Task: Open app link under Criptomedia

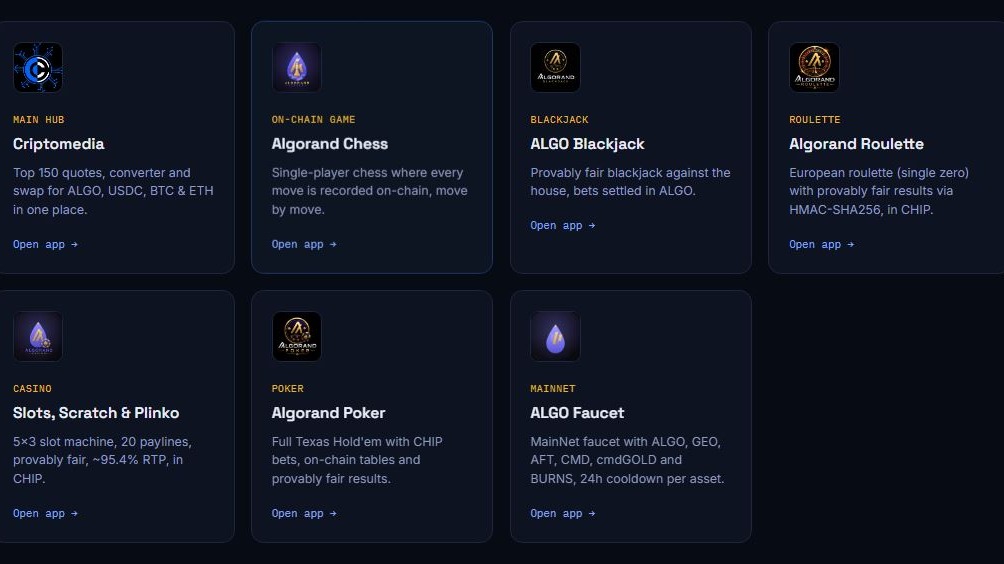Action: click(x=45, y=244)
